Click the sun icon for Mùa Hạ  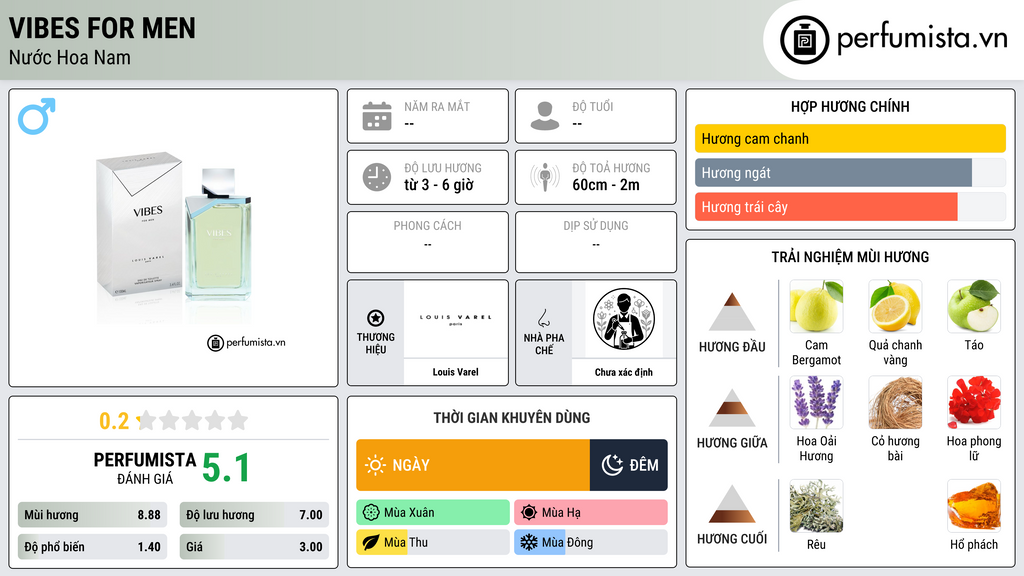tap(529, 513)
